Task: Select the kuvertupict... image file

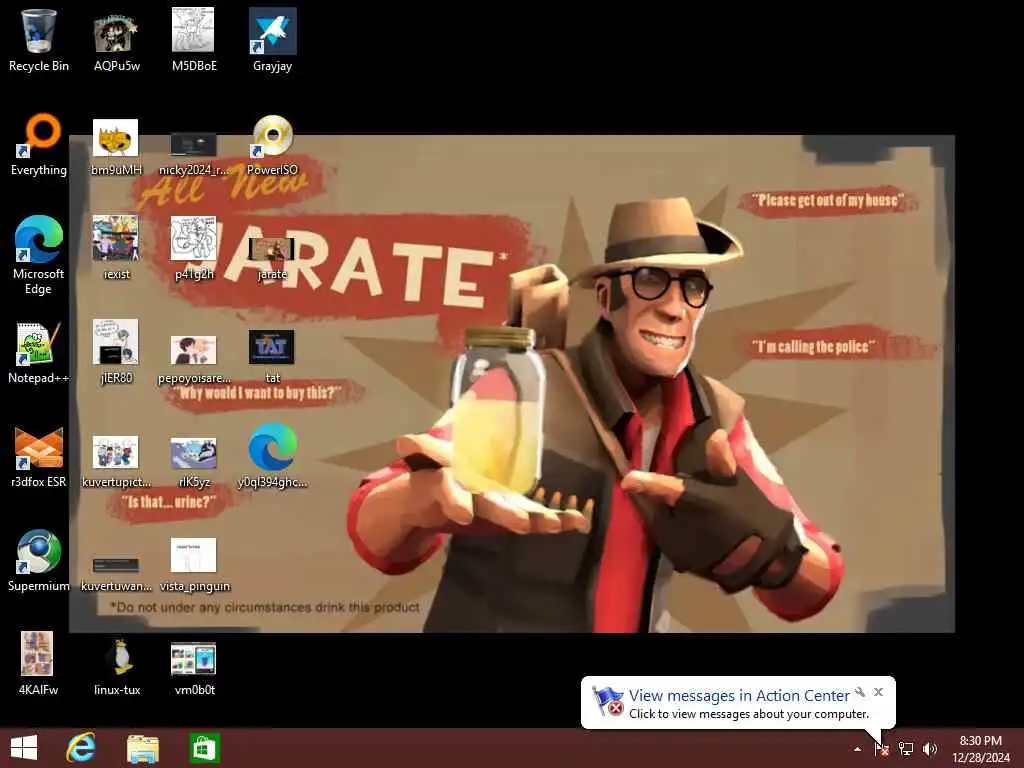Action: click(116, 460)
